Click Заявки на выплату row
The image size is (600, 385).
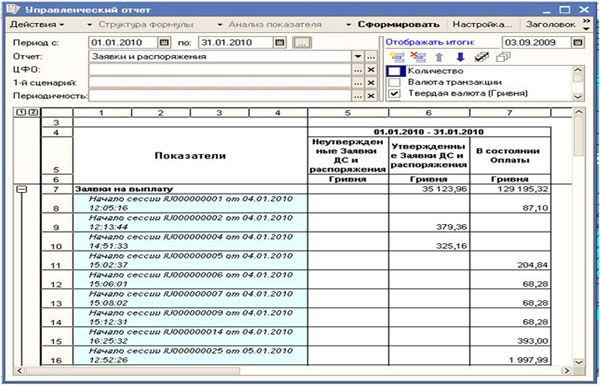click(x=190, y=189)
